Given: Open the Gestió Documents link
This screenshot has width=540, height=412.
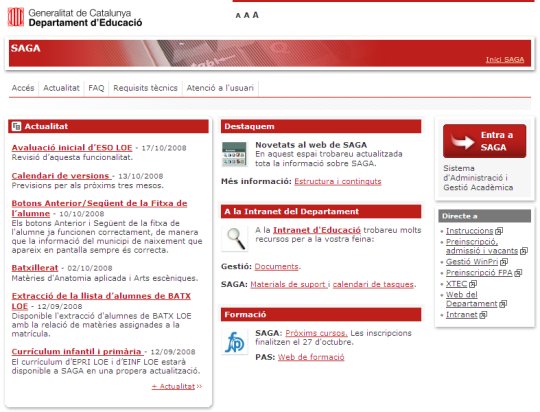Looking at the screenshot, I should pos(277,267).
